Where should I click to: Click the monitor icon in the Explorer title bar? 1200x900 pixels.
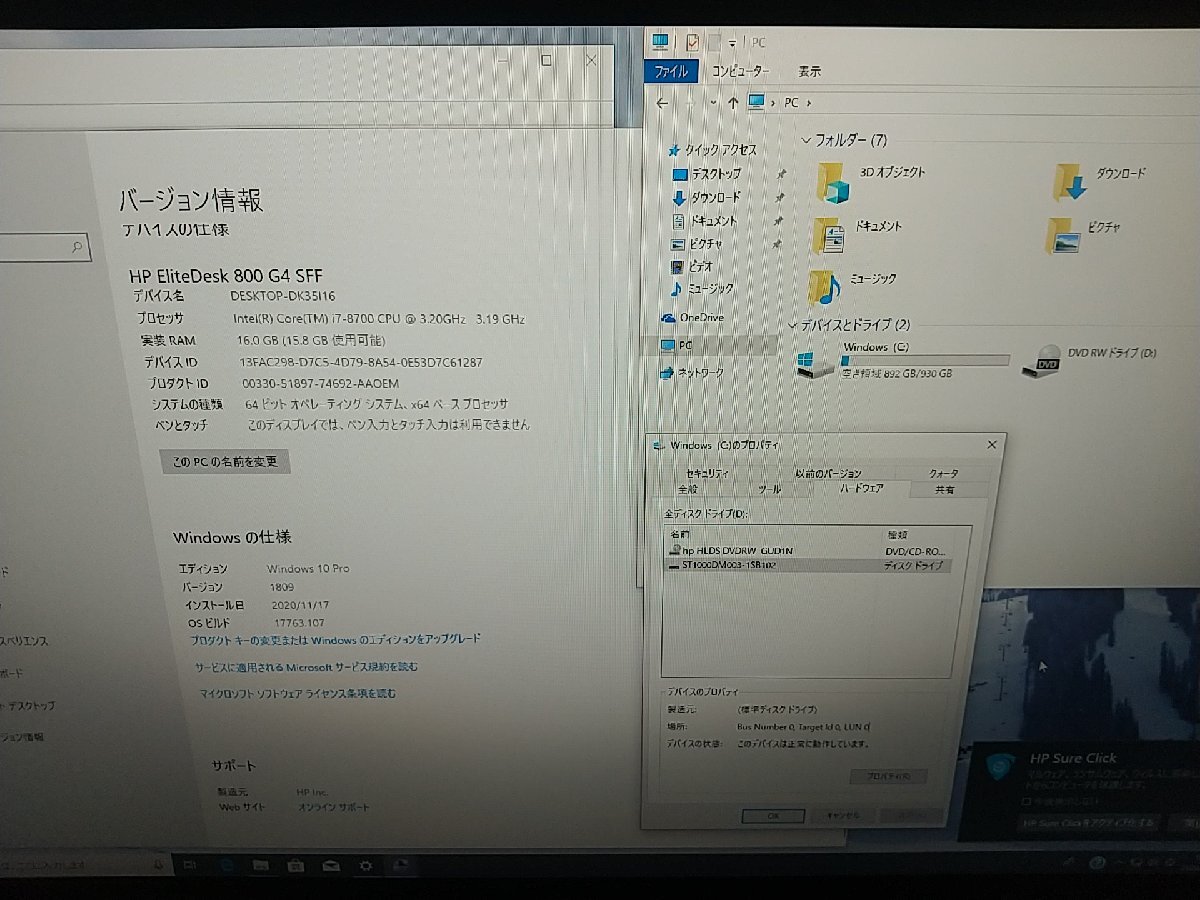pyautogui.click(x=660, y=42)
